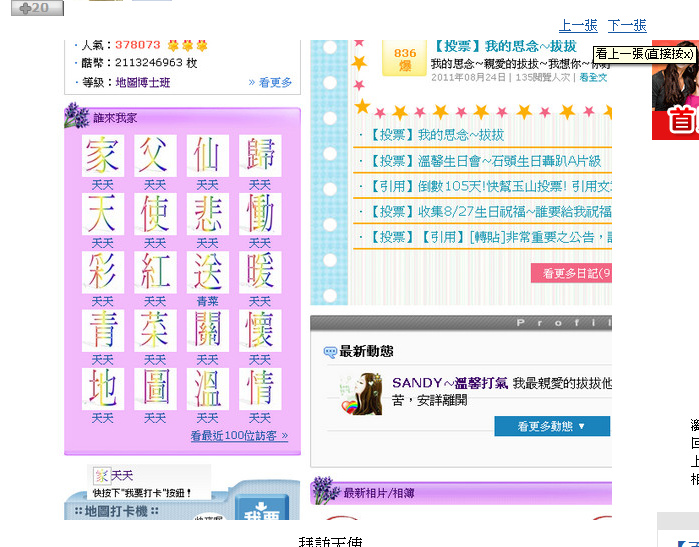Image resolution: width=699 pixels, height=547 pixels.
Task: Go to next photo 下一張
Action: pyautogui.click(x=627, y=25)
